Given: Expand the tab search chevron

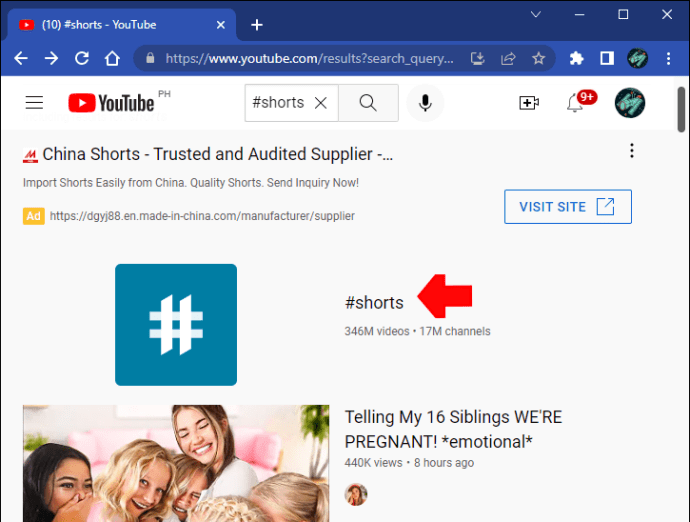Looking at the screenshot, I should pos(536,15).
